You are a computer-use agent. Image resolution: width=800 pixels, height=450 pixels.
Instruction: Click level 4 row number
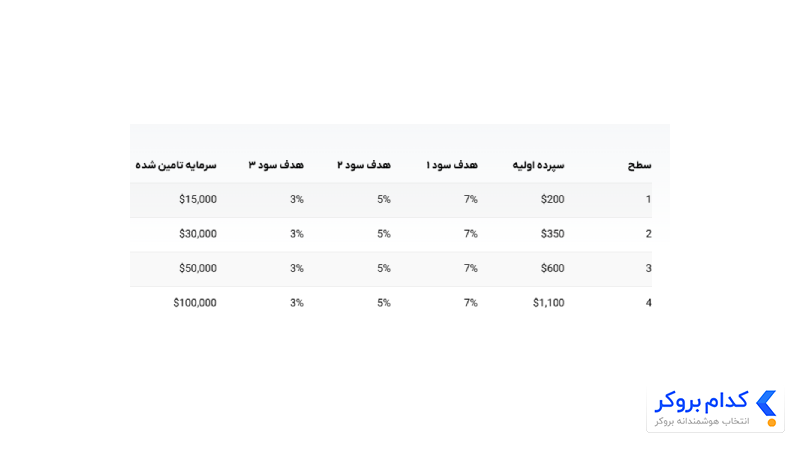[648, 303]
